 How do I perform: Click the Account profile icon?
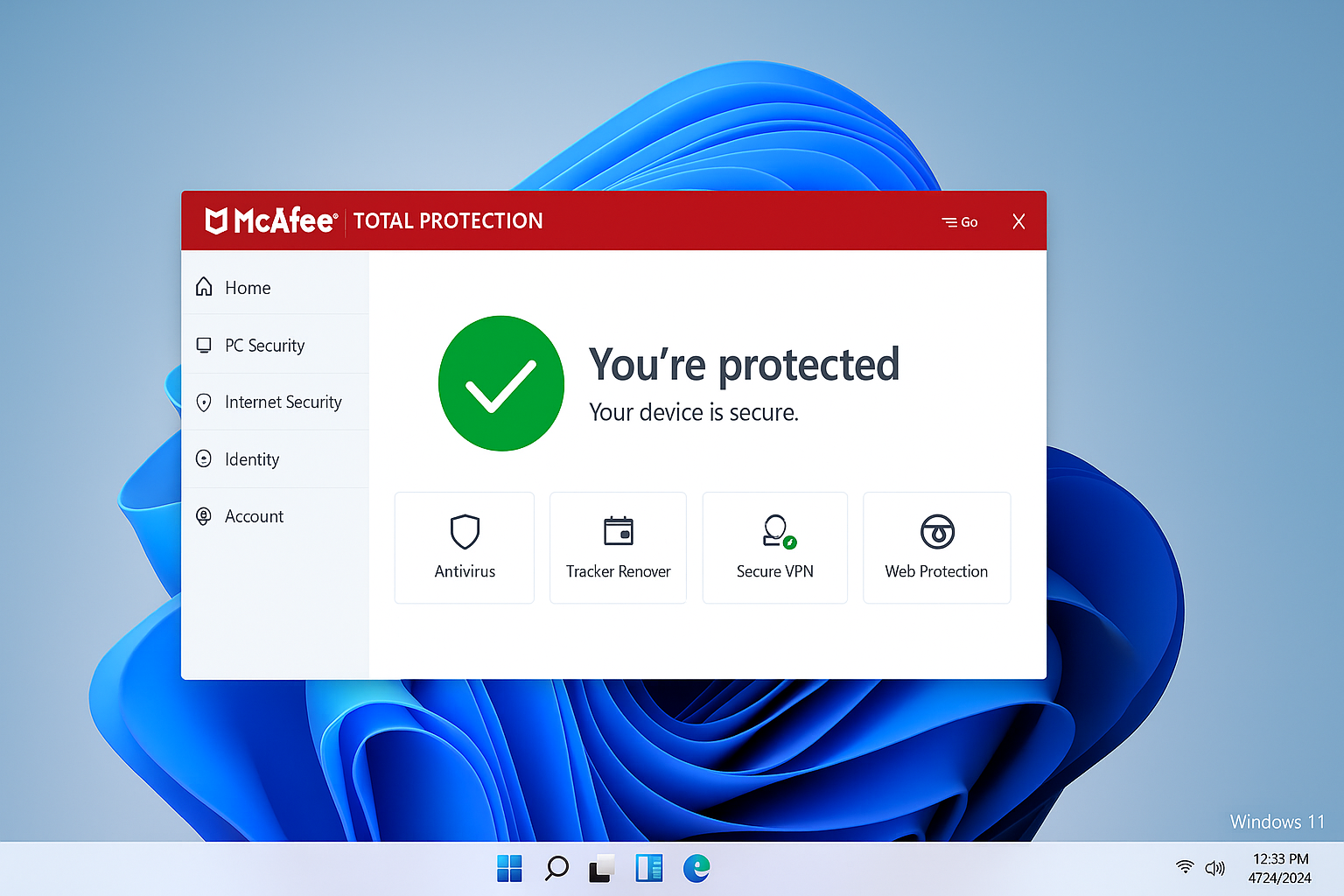point(203,516)
